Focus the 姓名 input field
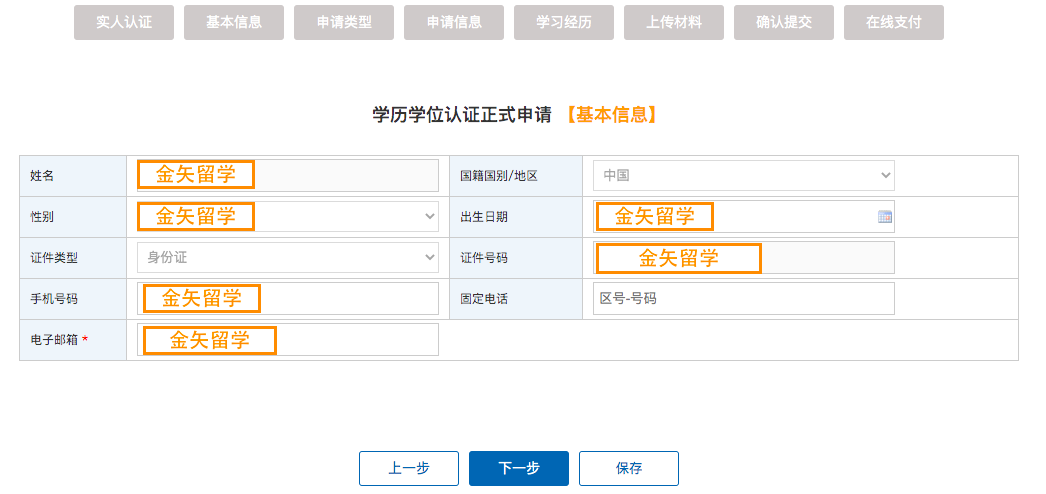Image resolution: width=1046 pixels, height=494 pixels. pos(288,175)
